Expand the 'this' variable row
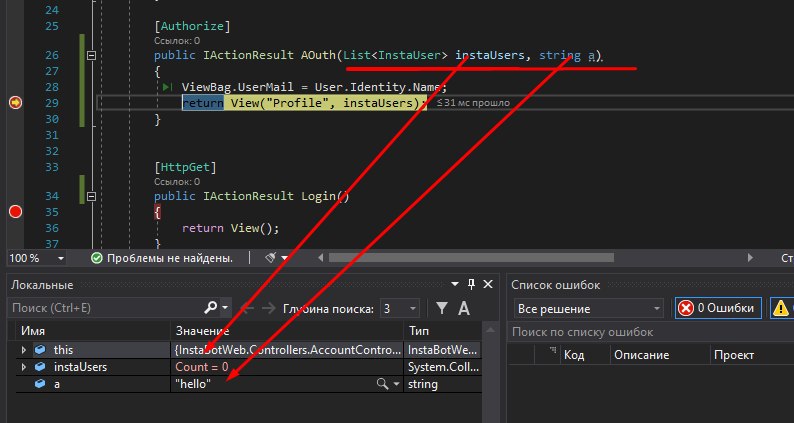The height and width of the screenshot is (423, 794). coord(23,350)
